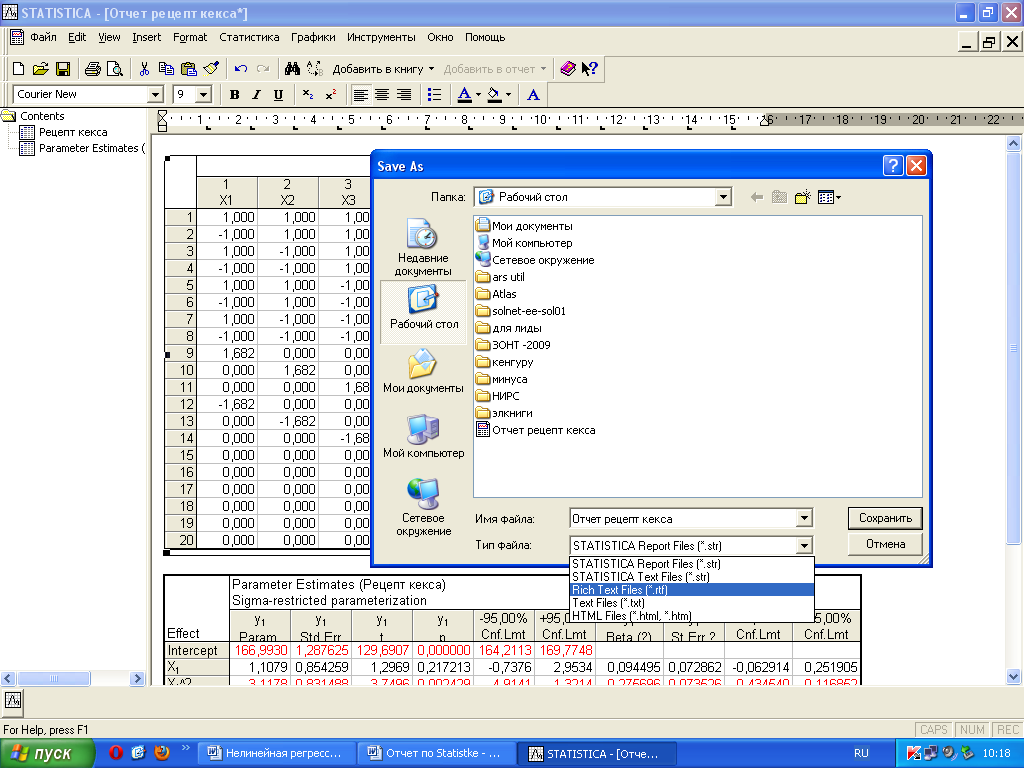Go to Мои документы in places bar
Viewport: 1024px width, 768px height.
pos(423,370)
